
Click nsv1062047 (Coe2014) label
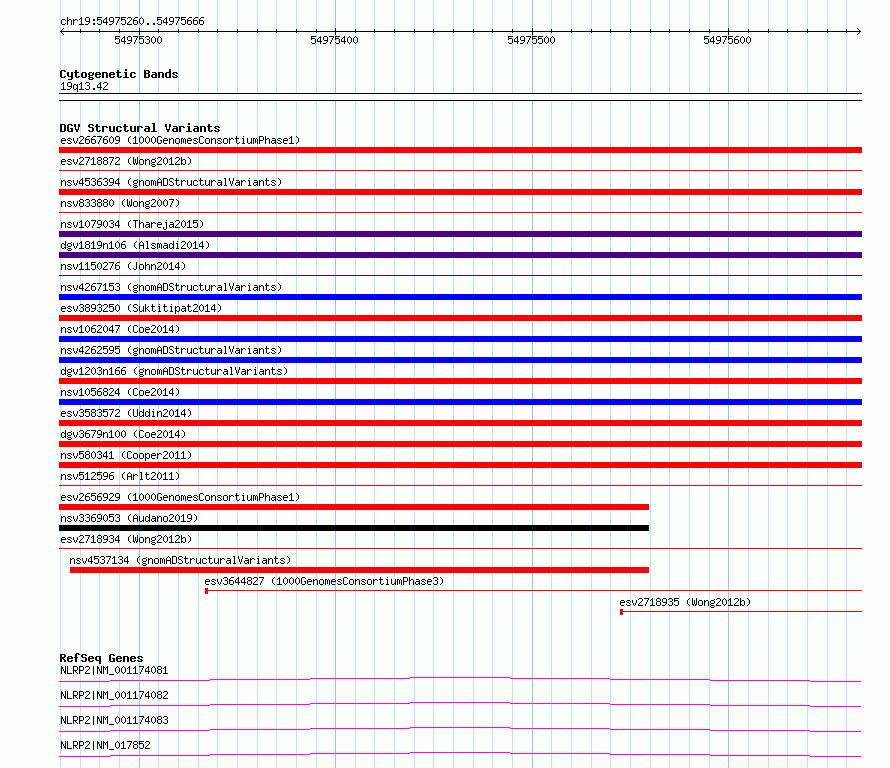(x=120, y=329)
